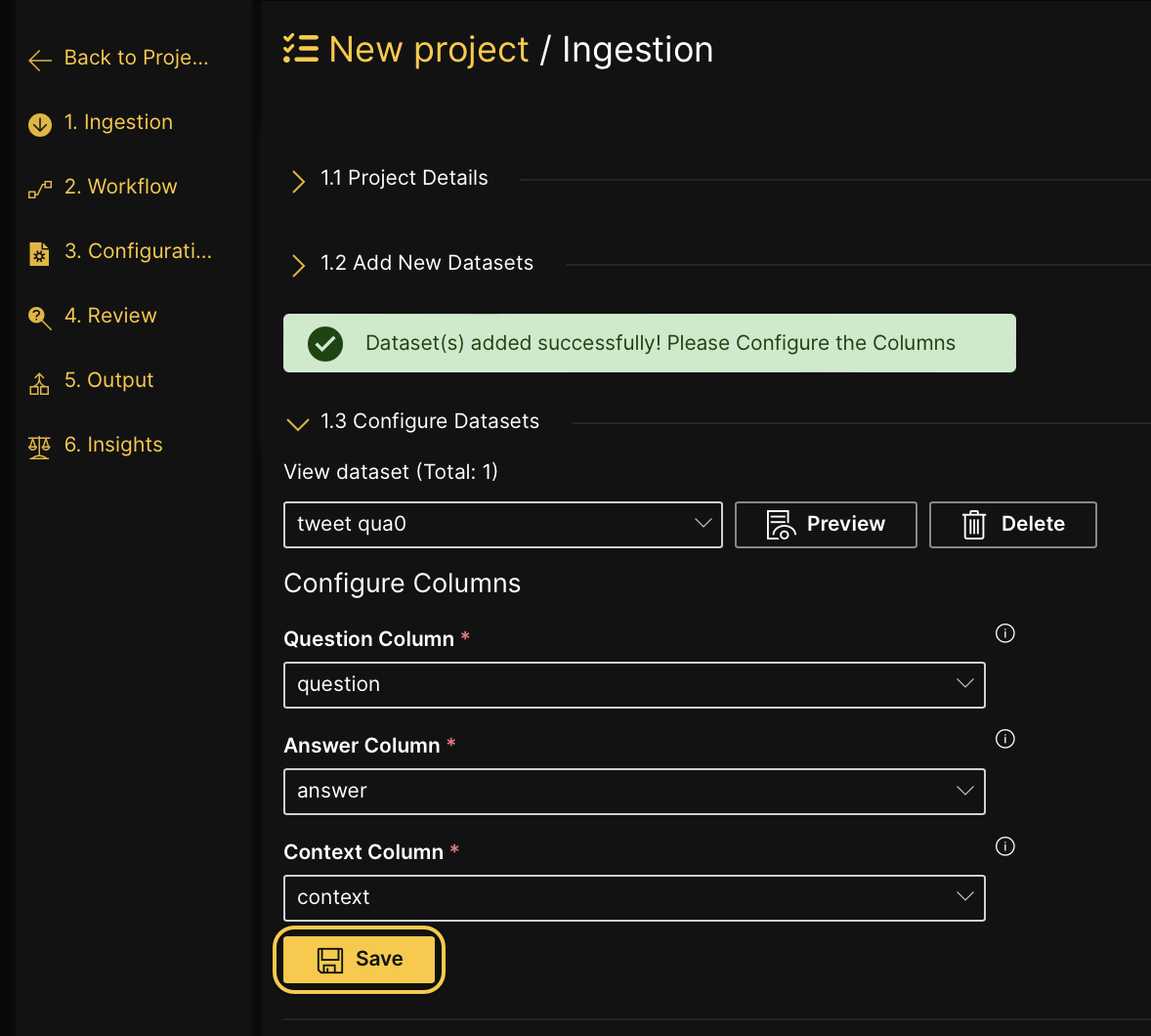Click info icon beside Context Column

[1004, 846]
